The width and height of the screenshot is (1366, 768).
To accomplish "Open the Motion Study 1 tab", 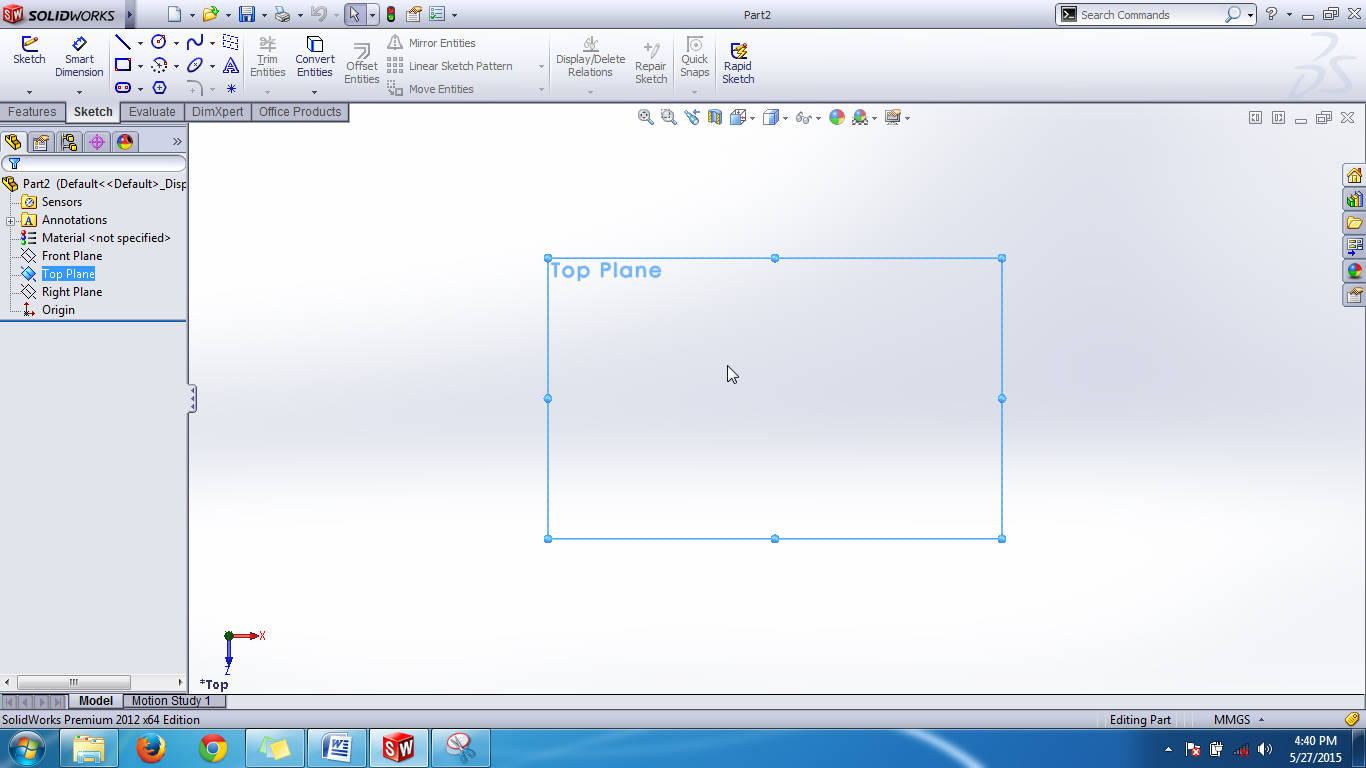I will pyautogui.click(x=173, y=700).
